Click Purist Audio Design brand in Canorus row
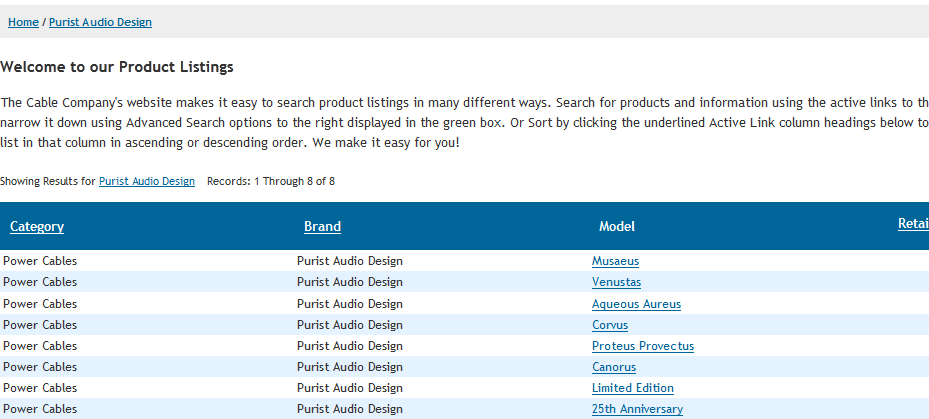Image resolution: width=929 pixels, height=419 pixels. [x=350, y=366]
